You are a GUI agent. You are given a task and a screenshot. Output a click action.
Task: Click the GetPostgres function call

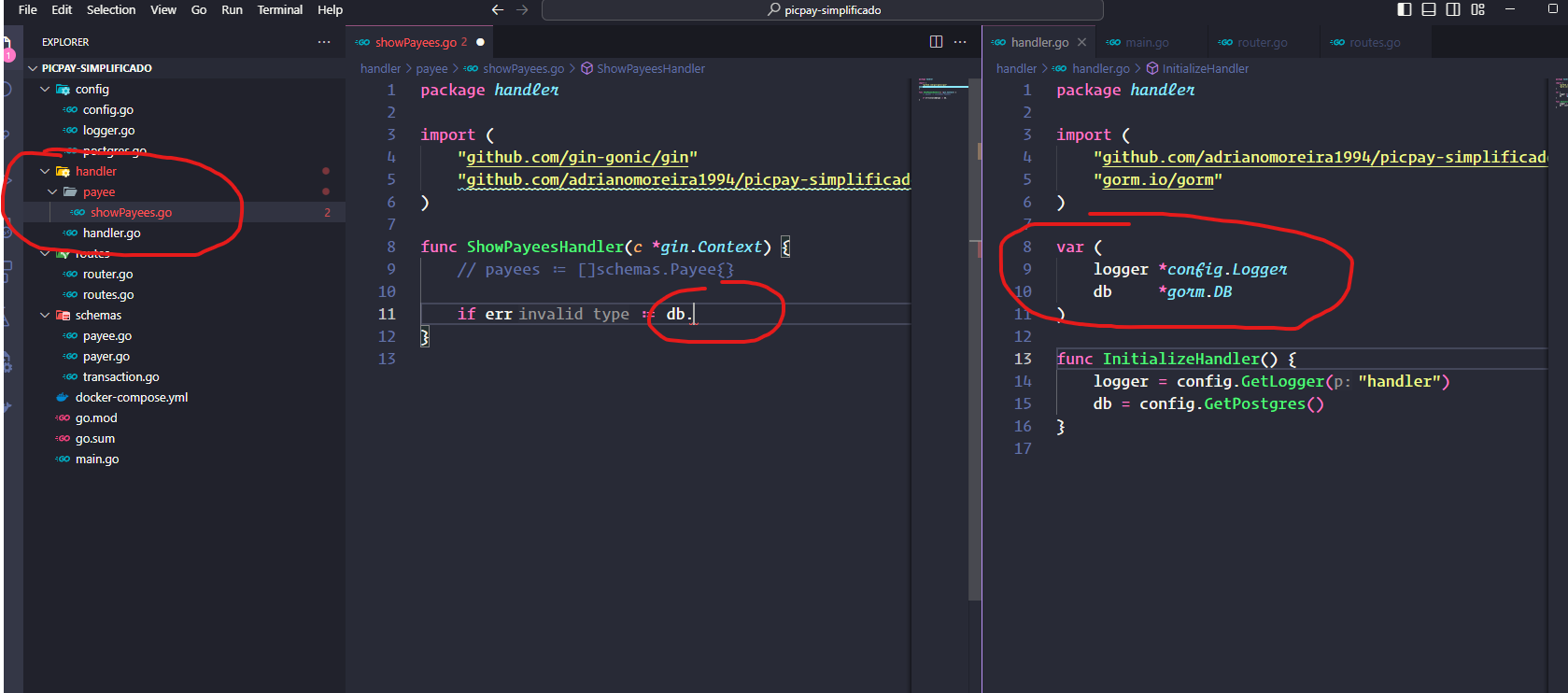point(1254,403)
